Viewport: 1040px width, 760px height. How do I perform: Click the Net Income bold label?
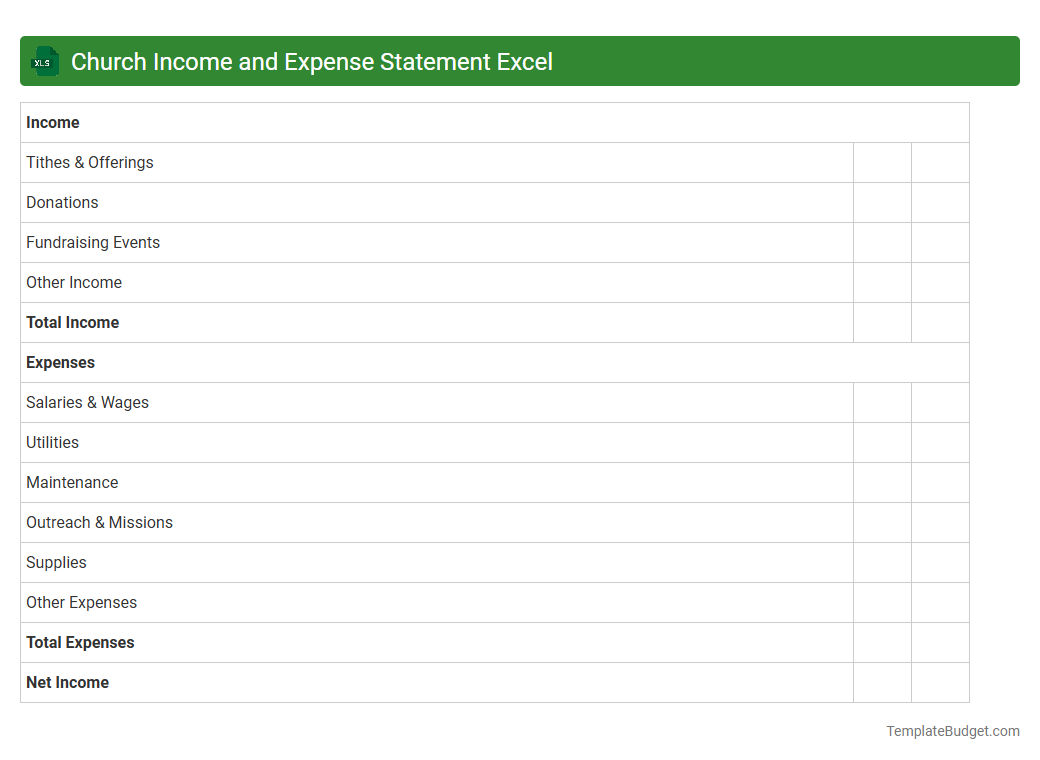pyautogui.click(x=67, y=682)
